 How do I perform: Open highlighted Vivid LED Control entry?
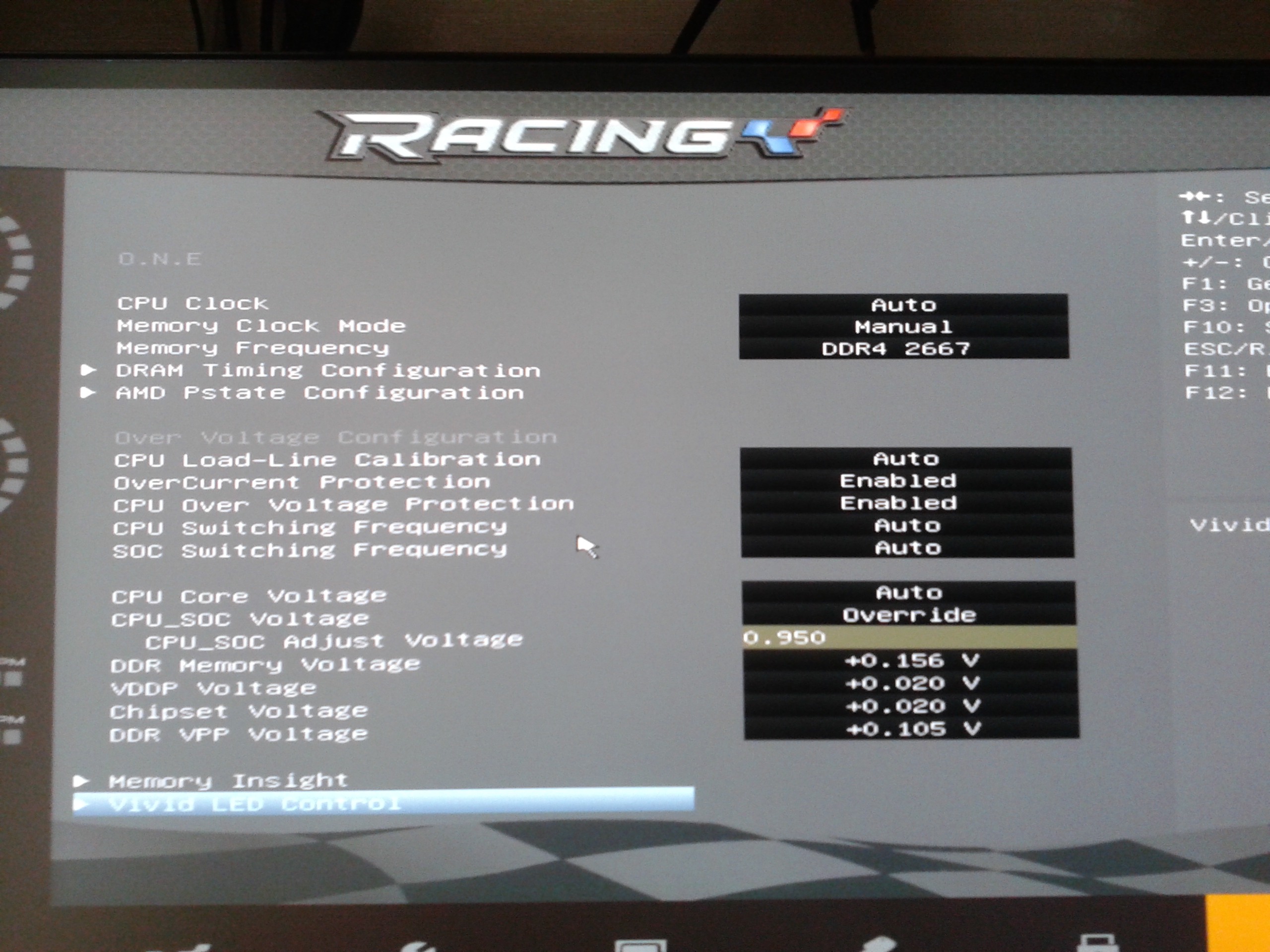pyautogui.click(x=255, y=803)
